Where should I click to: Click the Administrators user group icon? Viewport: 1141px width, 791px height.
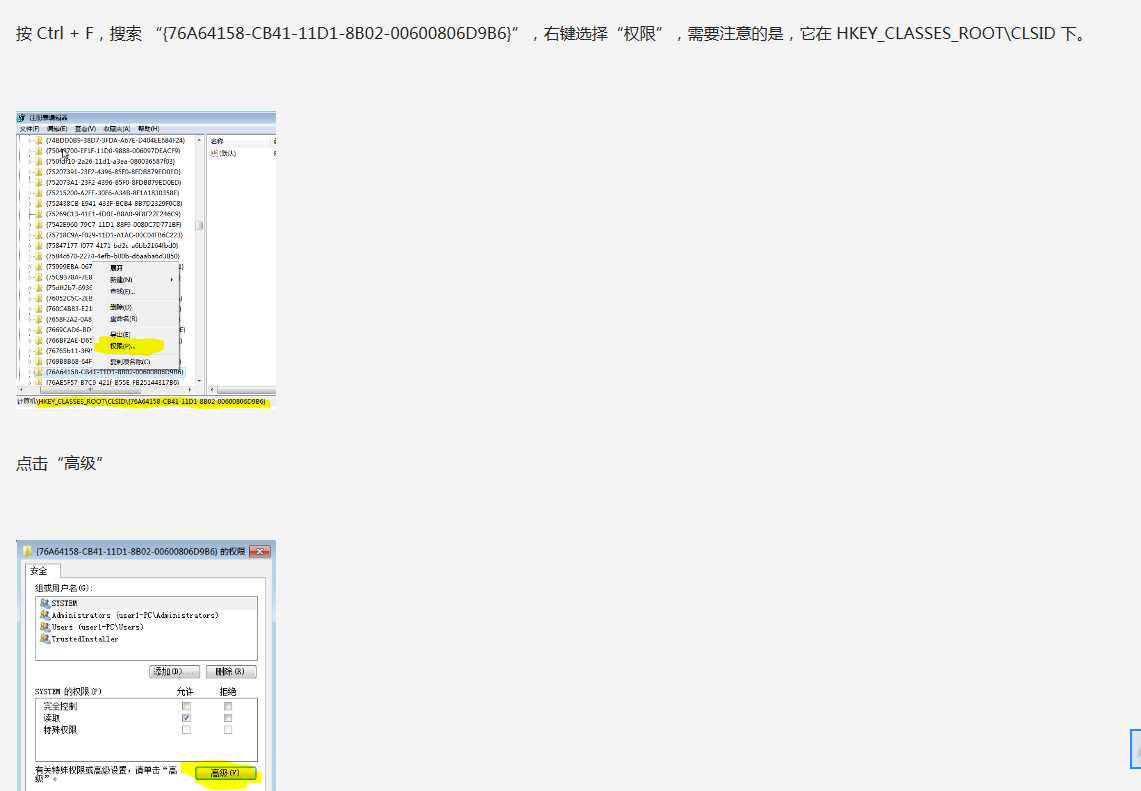tap(45, 615)
